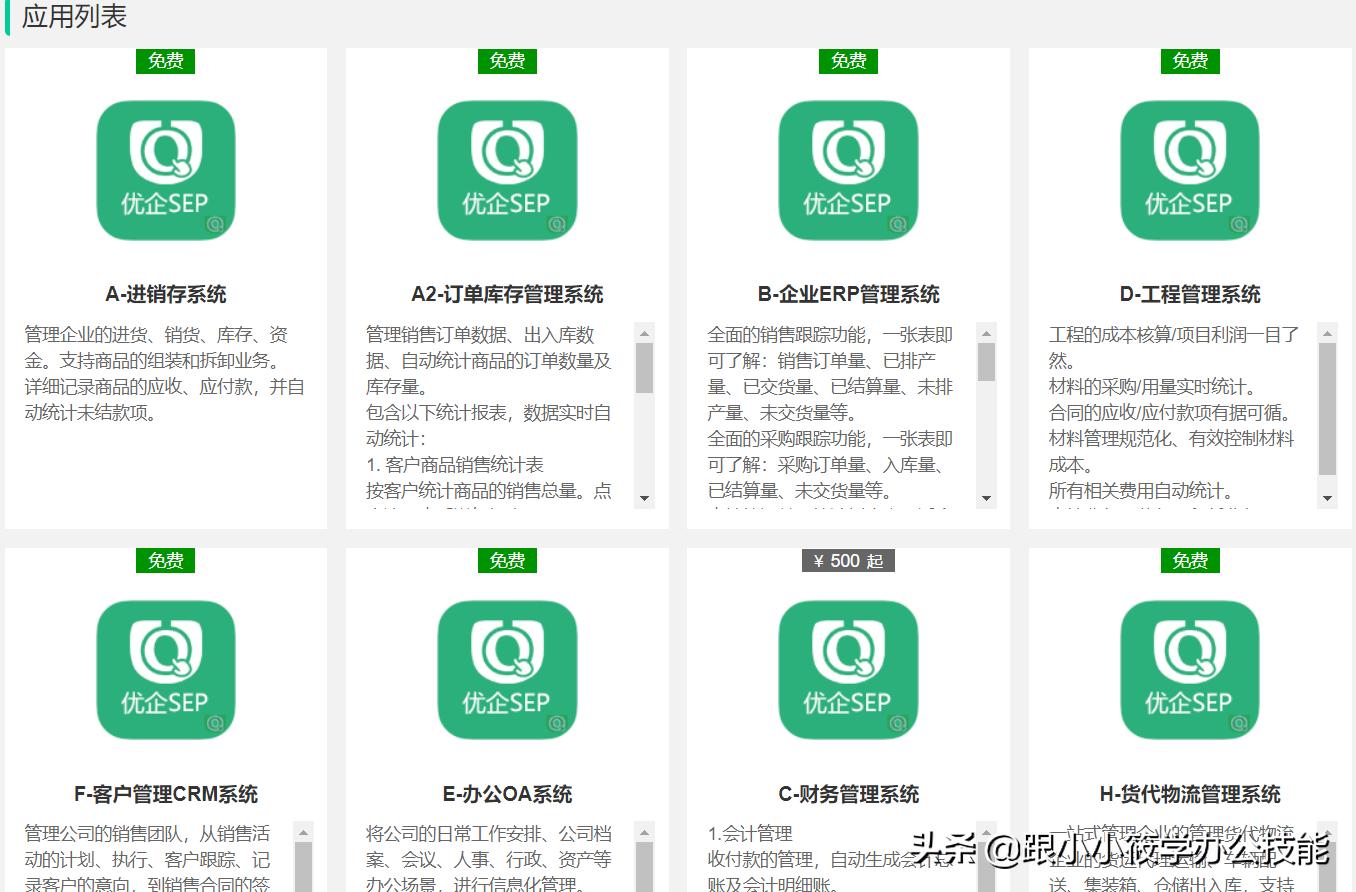This screenshot has width=1356, height=892.
Task: Click the ¥500起 price tag on C-财务管理系统
Action: click(848, 561)
